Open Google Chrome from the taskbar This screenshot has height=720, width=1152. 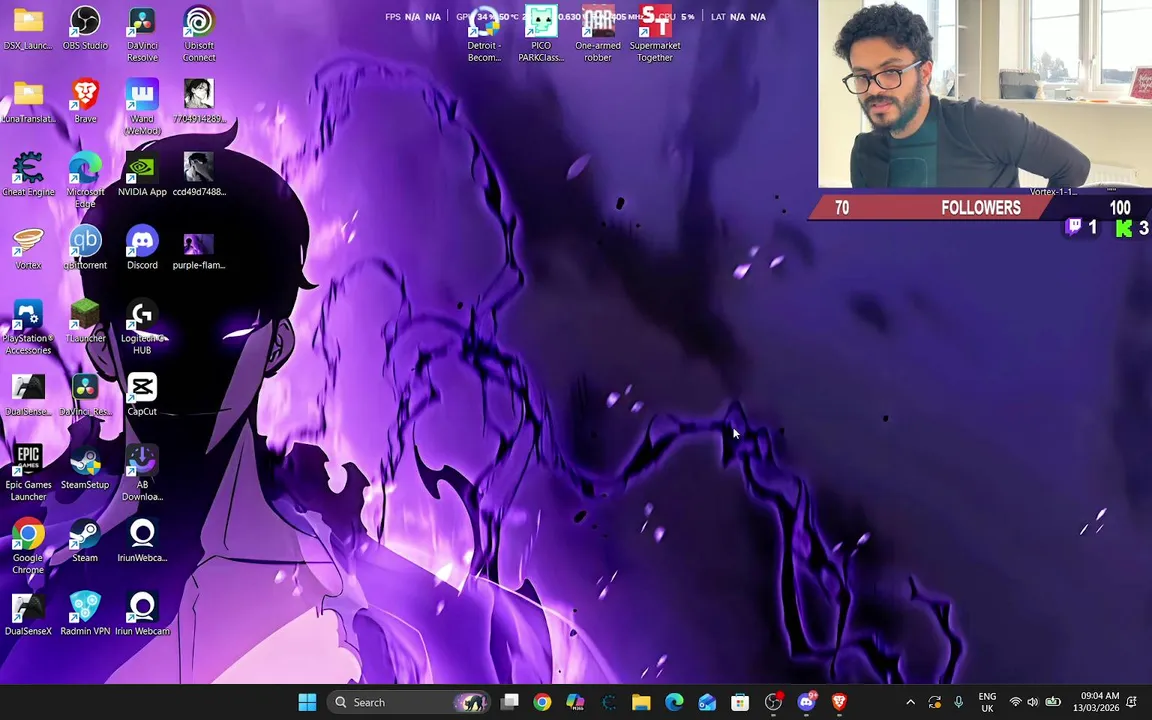click(542, 702)
